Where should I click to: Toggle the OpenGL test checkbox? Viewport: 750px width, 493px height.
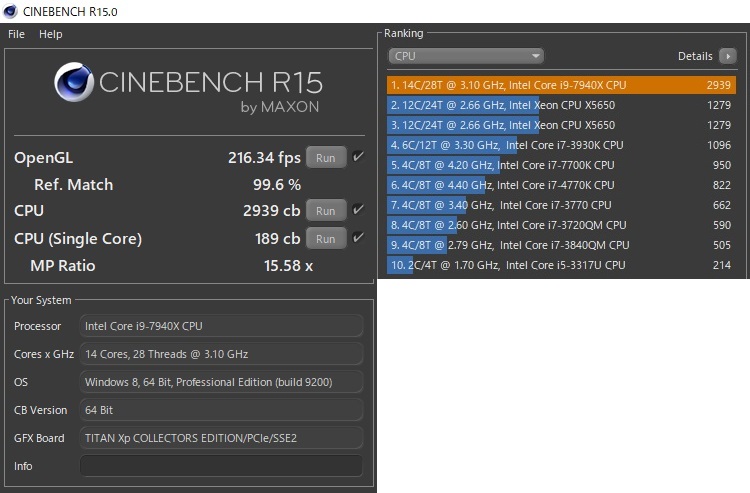point(358,156)
